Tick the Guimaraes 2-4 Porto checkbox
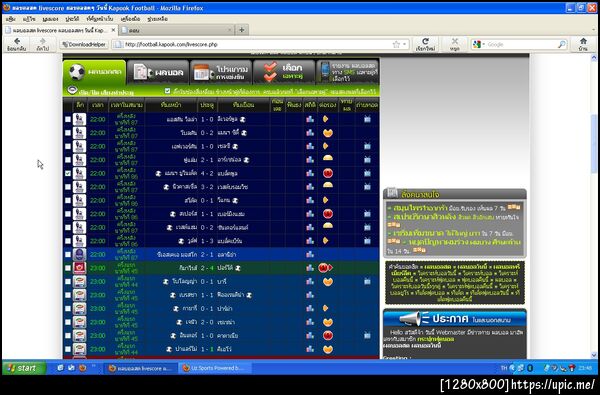Image resolution: width=600 pixels, height=395 pixels. (x=68, y=268)
